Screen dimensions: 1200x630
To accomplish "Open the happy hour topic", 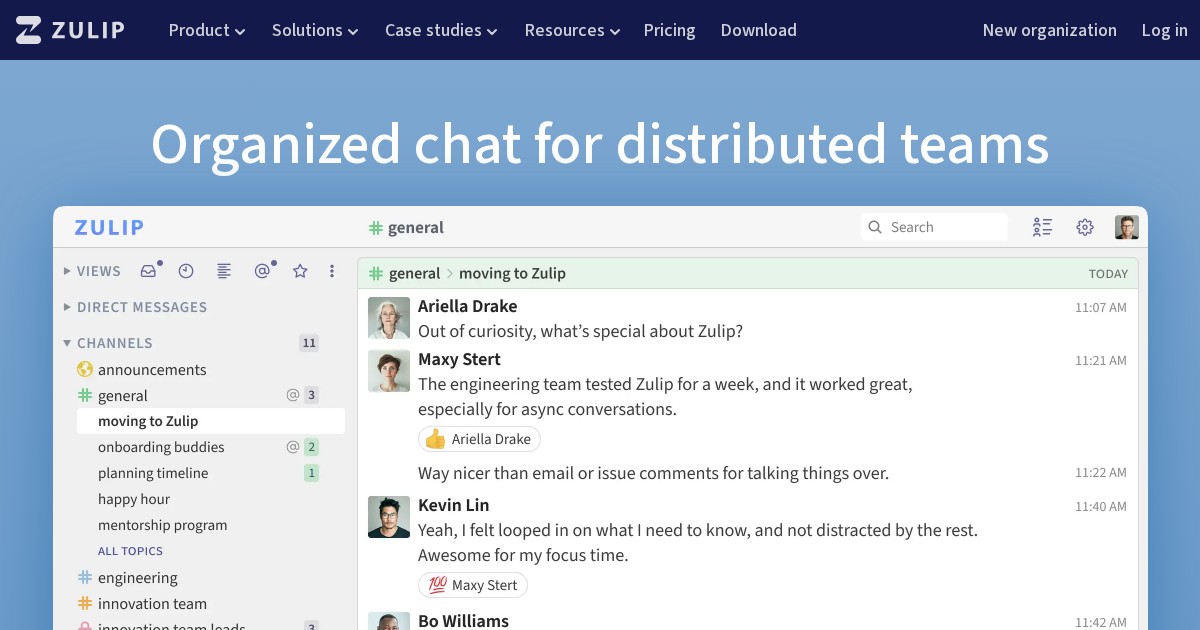I will tap(134, 499).
